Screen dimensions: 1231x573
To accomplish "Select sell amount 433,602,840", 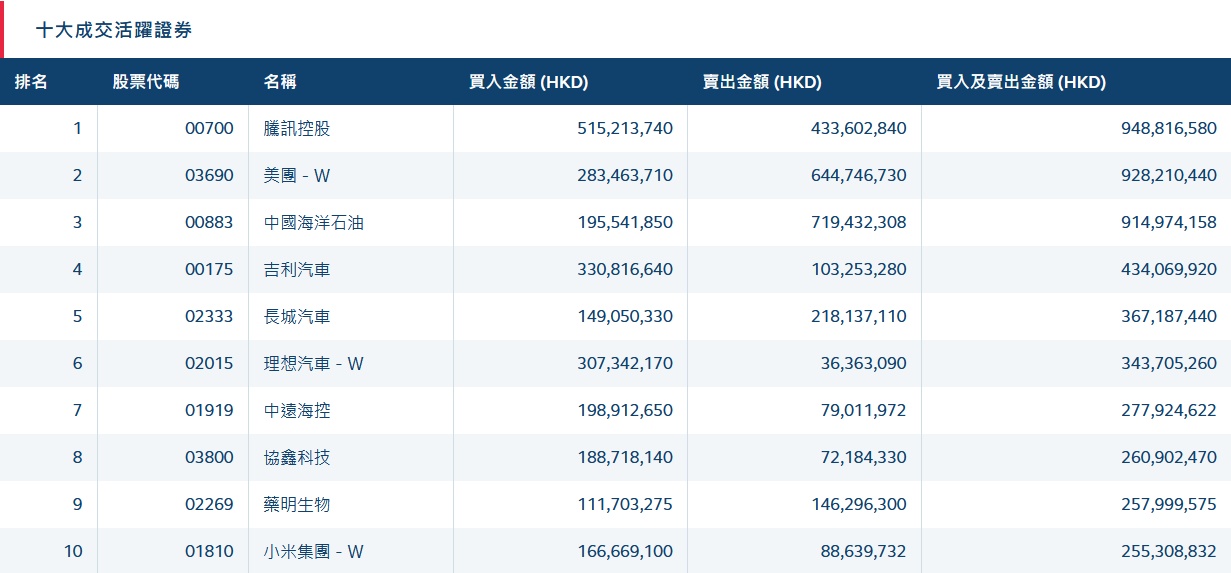I will pyautogui.click(x=859, y=128).
